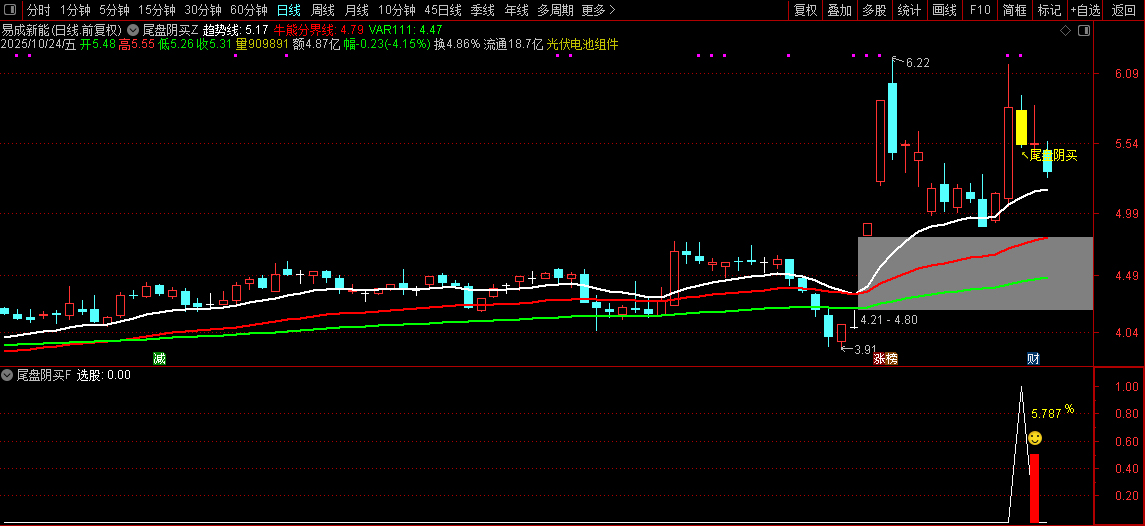Click the 趋势线: 5.17 indicator value
1145x526 pixels.
click(235, 31)
